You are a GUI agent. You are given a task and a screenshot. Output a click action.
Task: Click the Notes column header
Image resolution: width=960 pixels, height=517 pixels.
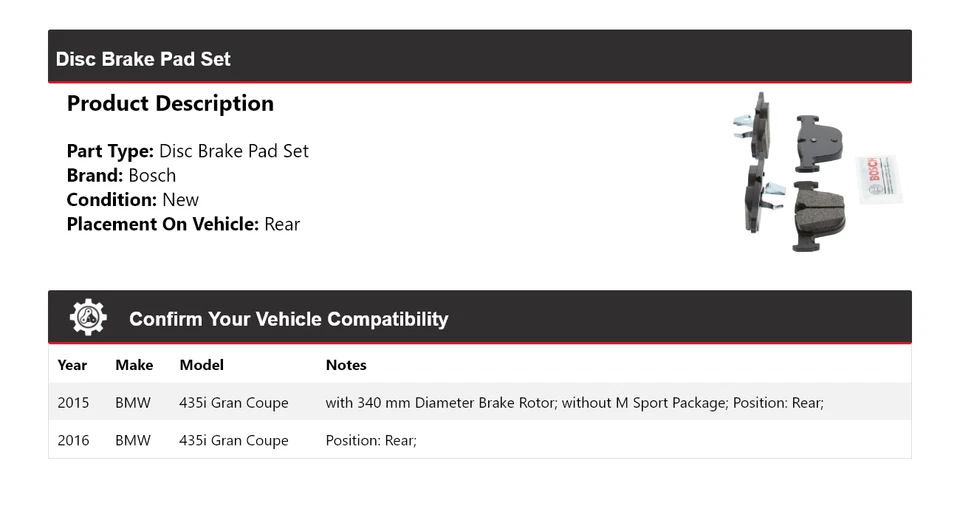pos(346,365)
